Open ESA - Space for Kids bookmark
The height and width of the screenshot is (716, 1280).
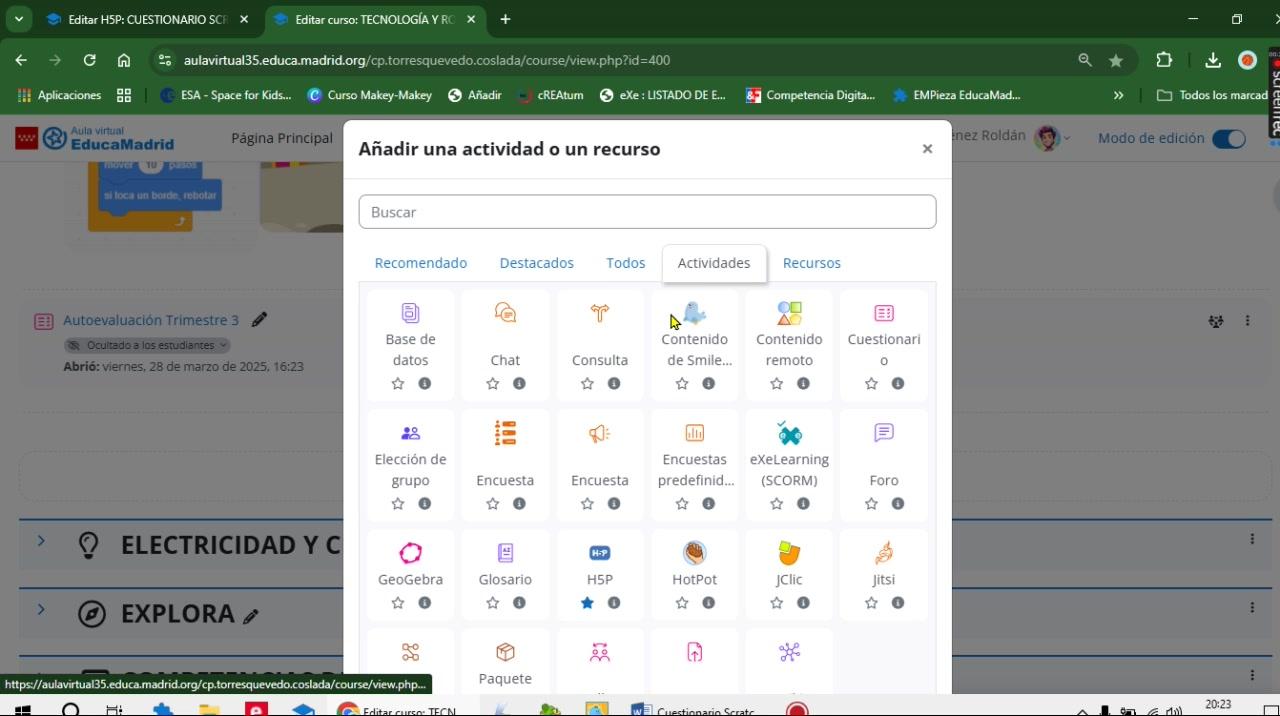coord(226,95)
